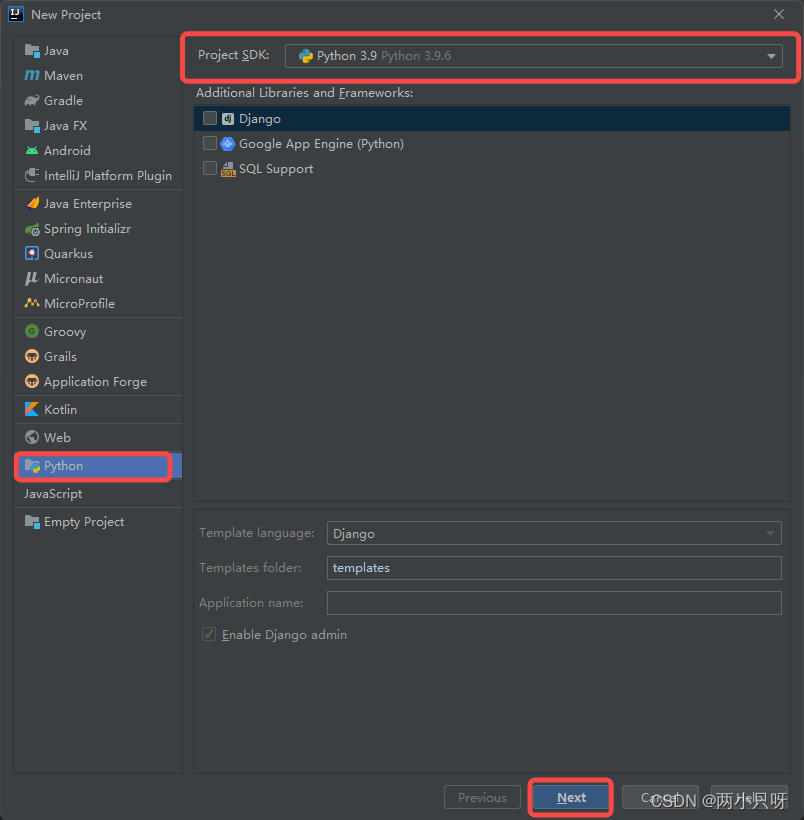This screenshot has height=820, width=804.
Task: Select JavaScript in project type list
Action: (53, 494)
